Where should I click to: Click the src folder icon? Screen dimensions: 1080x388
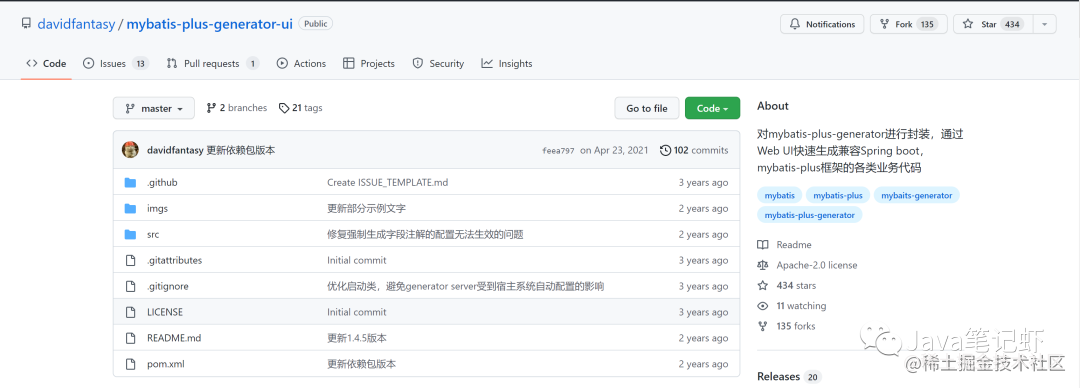pos(130,234)
